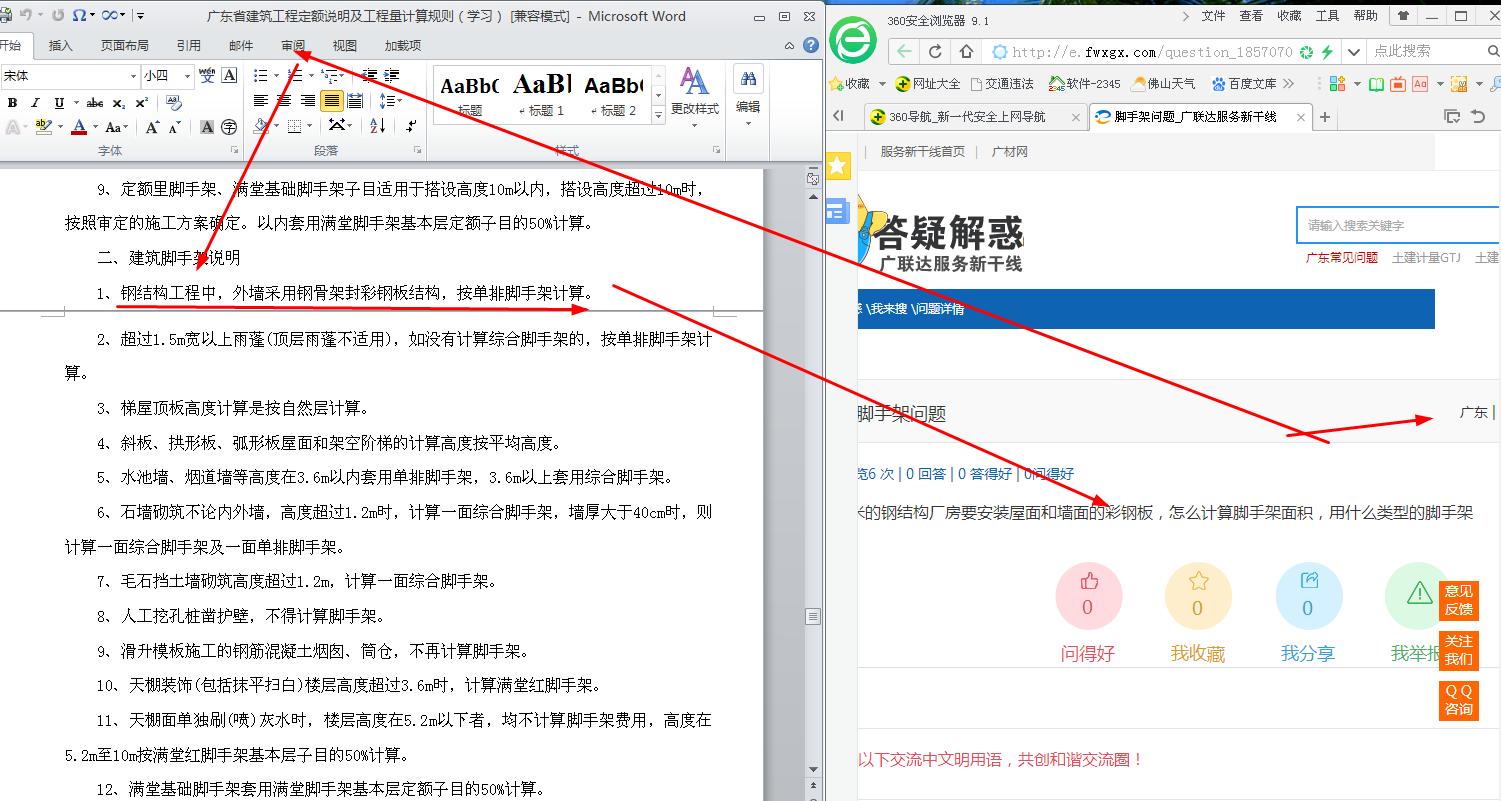Image resolution: width=1501 pixels, height=801 pixels.
Task: Toggle superscript formatting
Action: pos(142,103)
